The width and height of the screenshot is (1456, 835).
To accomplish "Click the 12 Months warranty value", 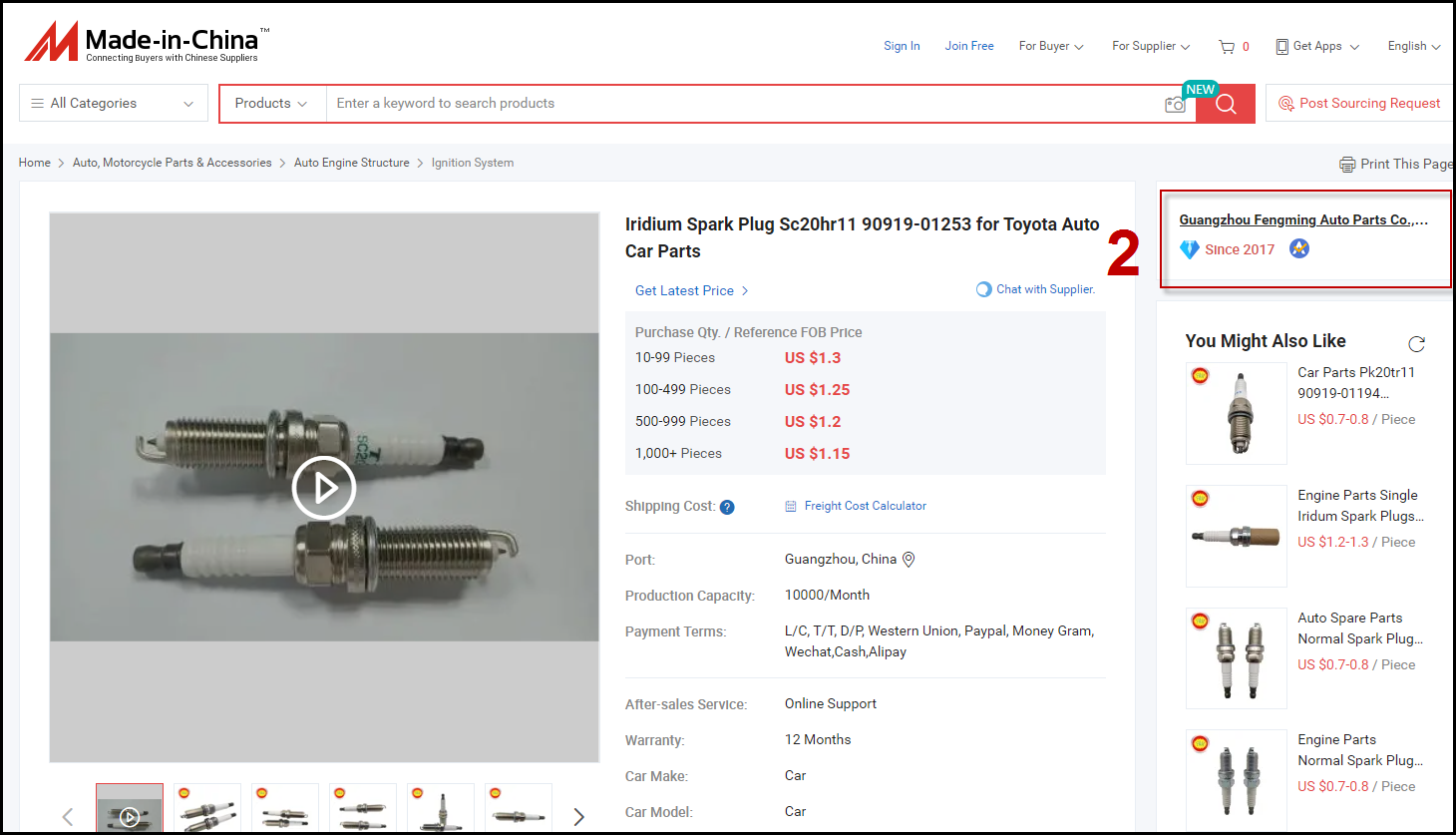I will coord(818,740).
